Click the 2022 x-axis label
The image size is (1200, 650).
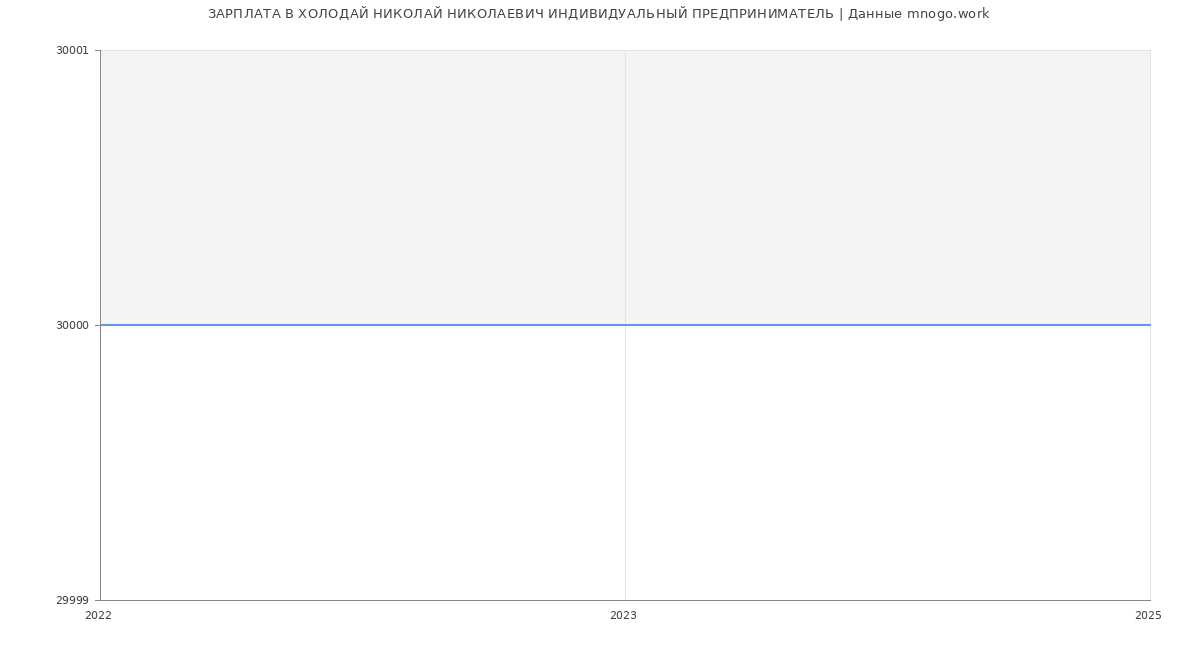(99, 616)
